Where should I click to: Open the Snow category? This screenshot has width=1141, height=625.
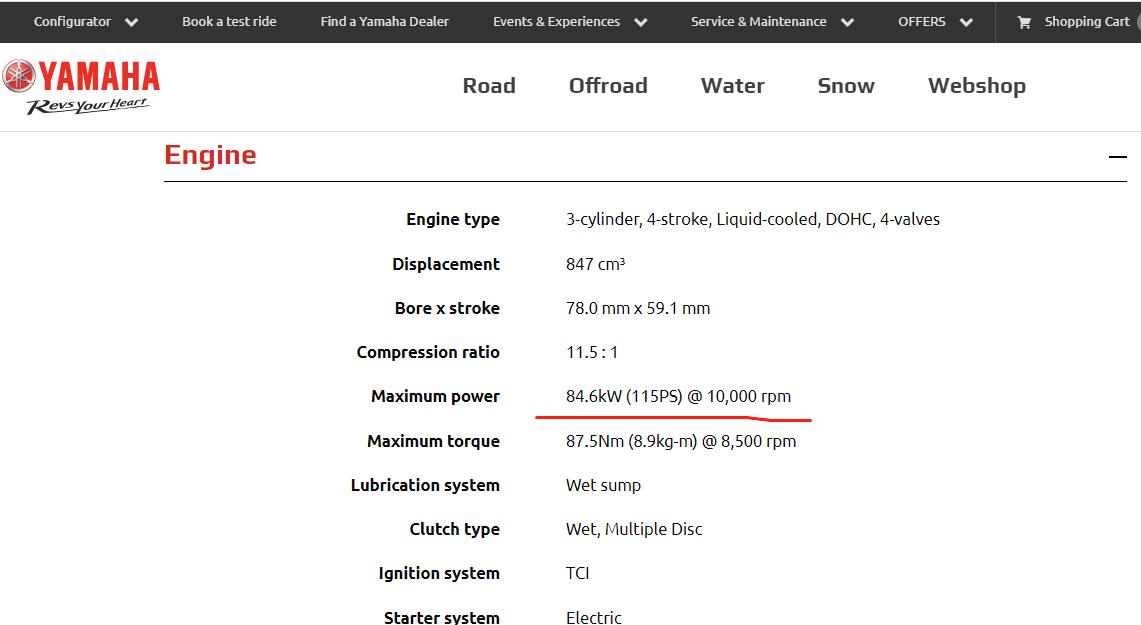pyautogui.click(x=846, y=86)
